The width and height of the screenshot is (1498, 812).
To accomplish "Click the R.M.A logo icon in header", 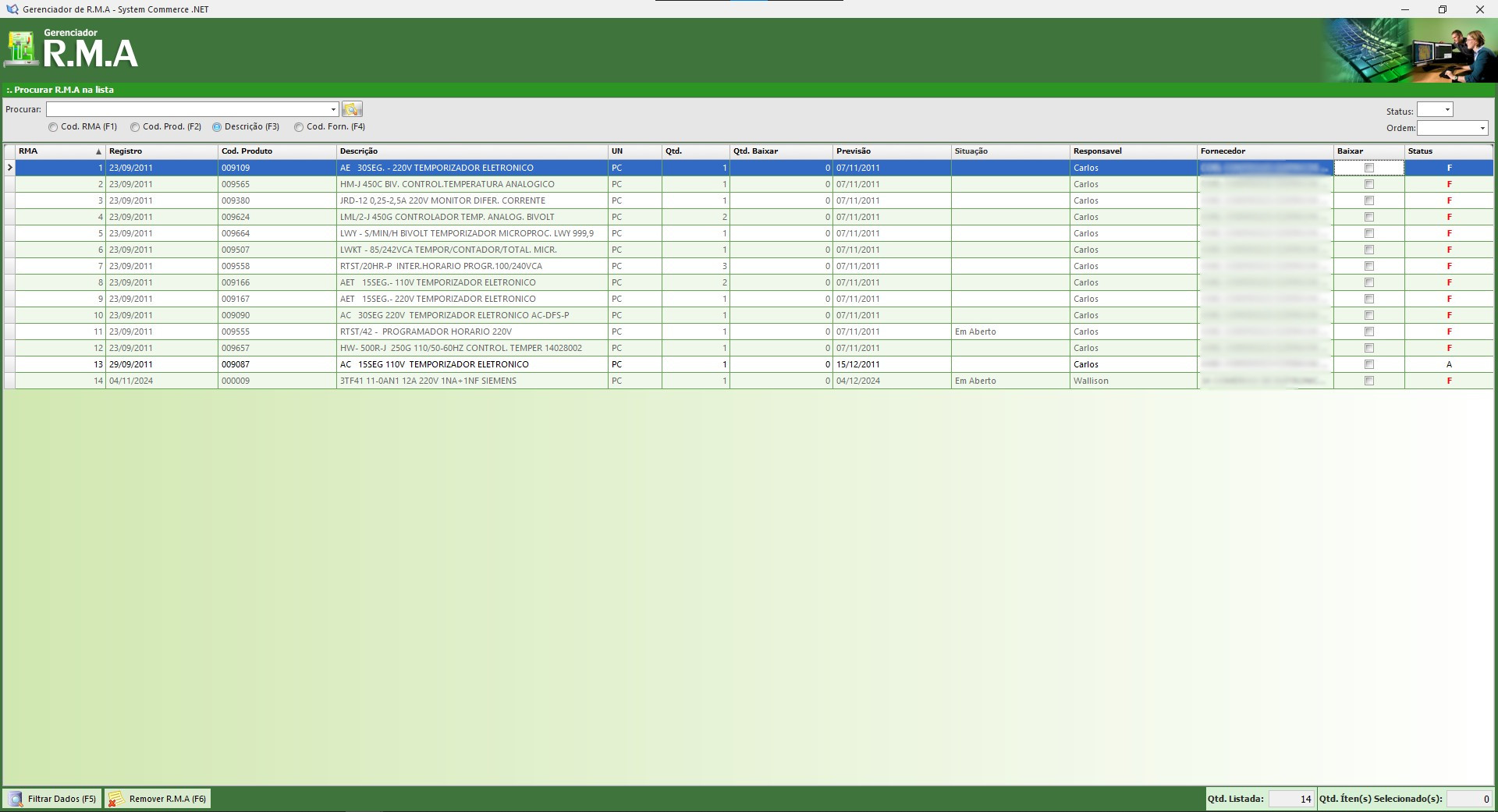I will coord(21,50).
